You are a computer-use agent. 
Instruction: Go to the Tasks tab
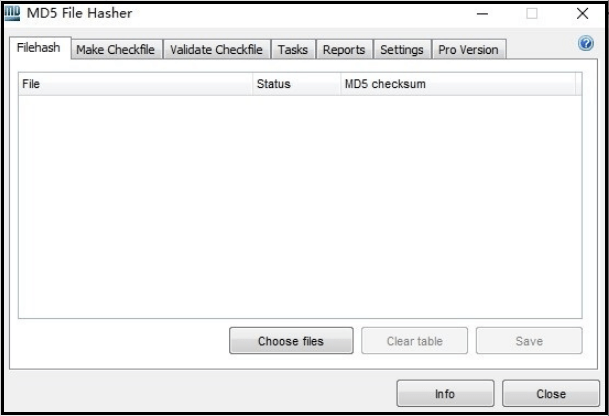coord(293,50)
